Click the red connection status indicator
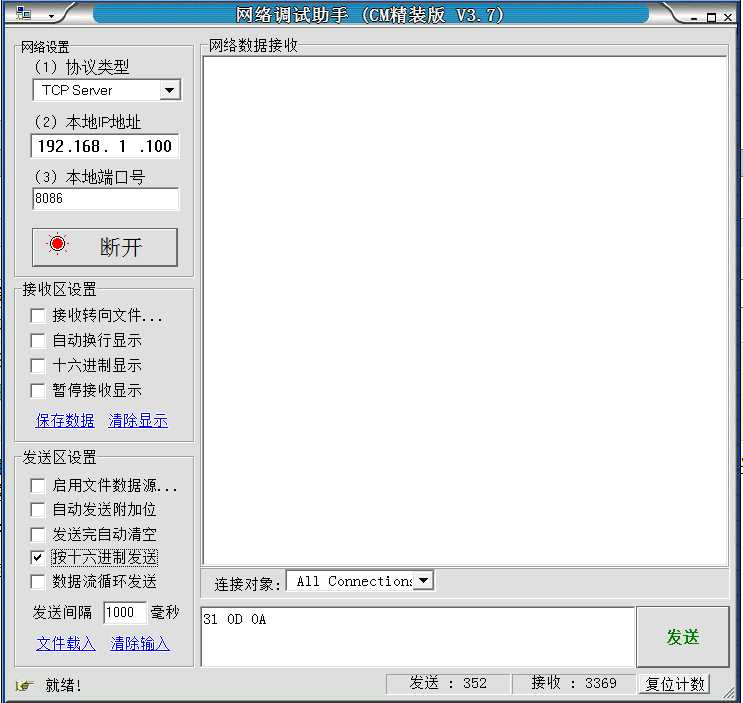The height and width of the screenshot is (703, 743). point(58,244)
